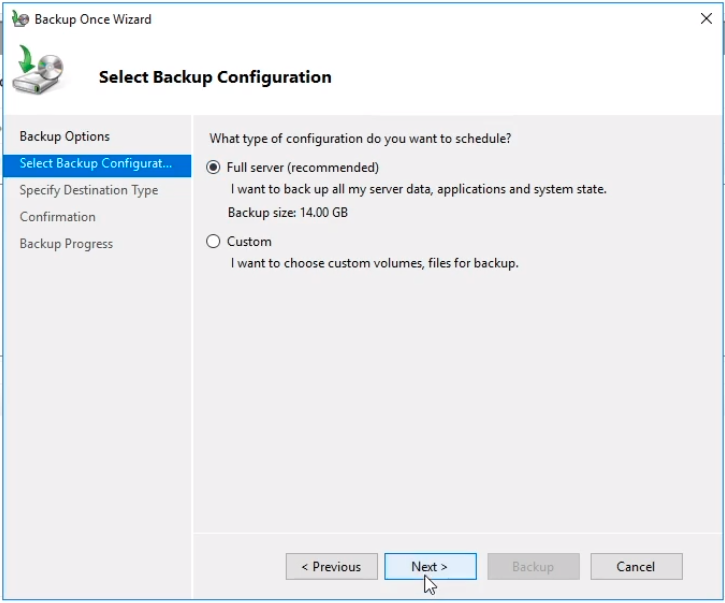This screenshot has height=603, width=725.
Task: Select the Full server (recommended) radio button
Action: 213,167
